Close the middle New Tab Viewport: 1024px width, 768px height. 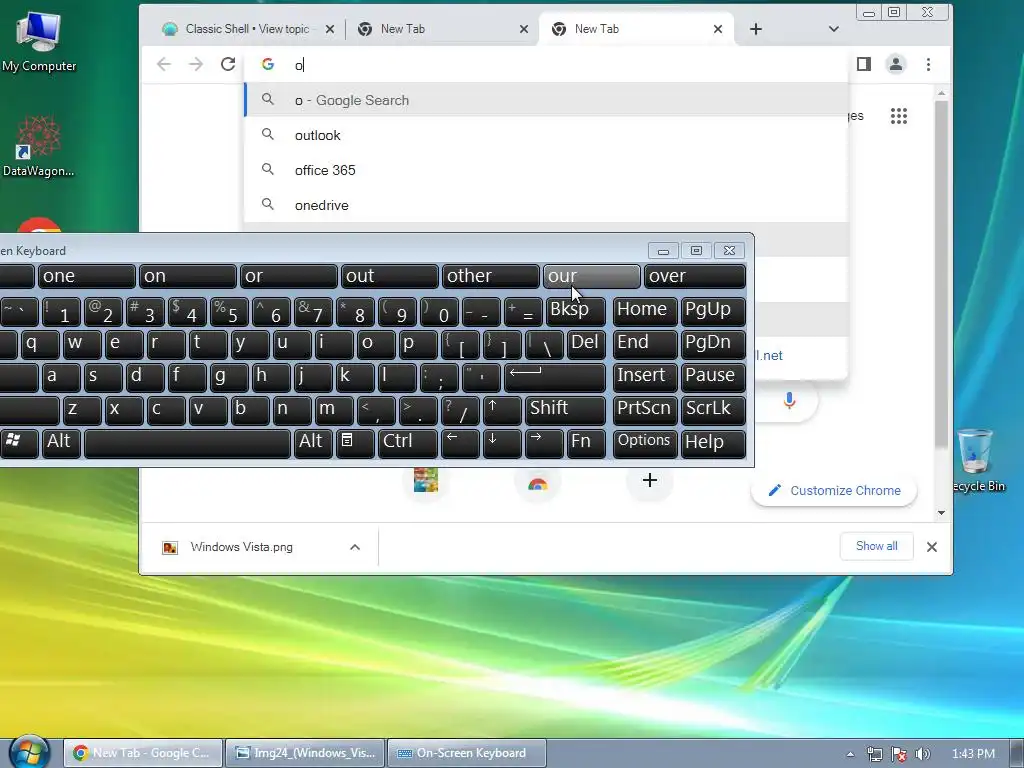click(x=524, y=29)
